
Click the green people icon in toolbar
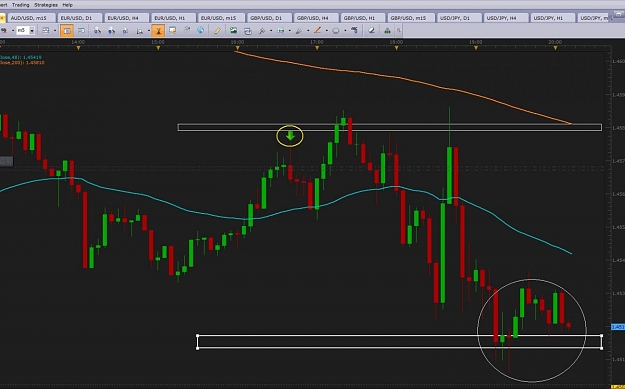387,30
